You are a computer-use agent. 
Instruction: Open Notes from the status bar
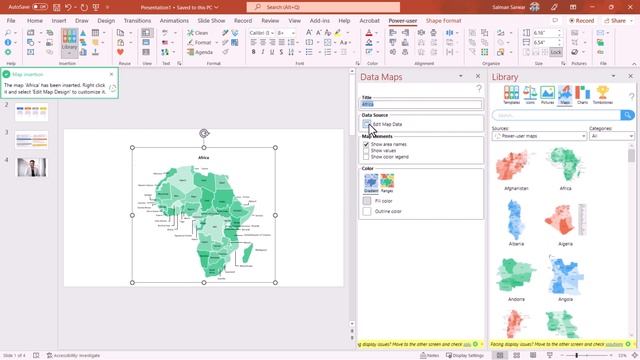tap(429, 356)
